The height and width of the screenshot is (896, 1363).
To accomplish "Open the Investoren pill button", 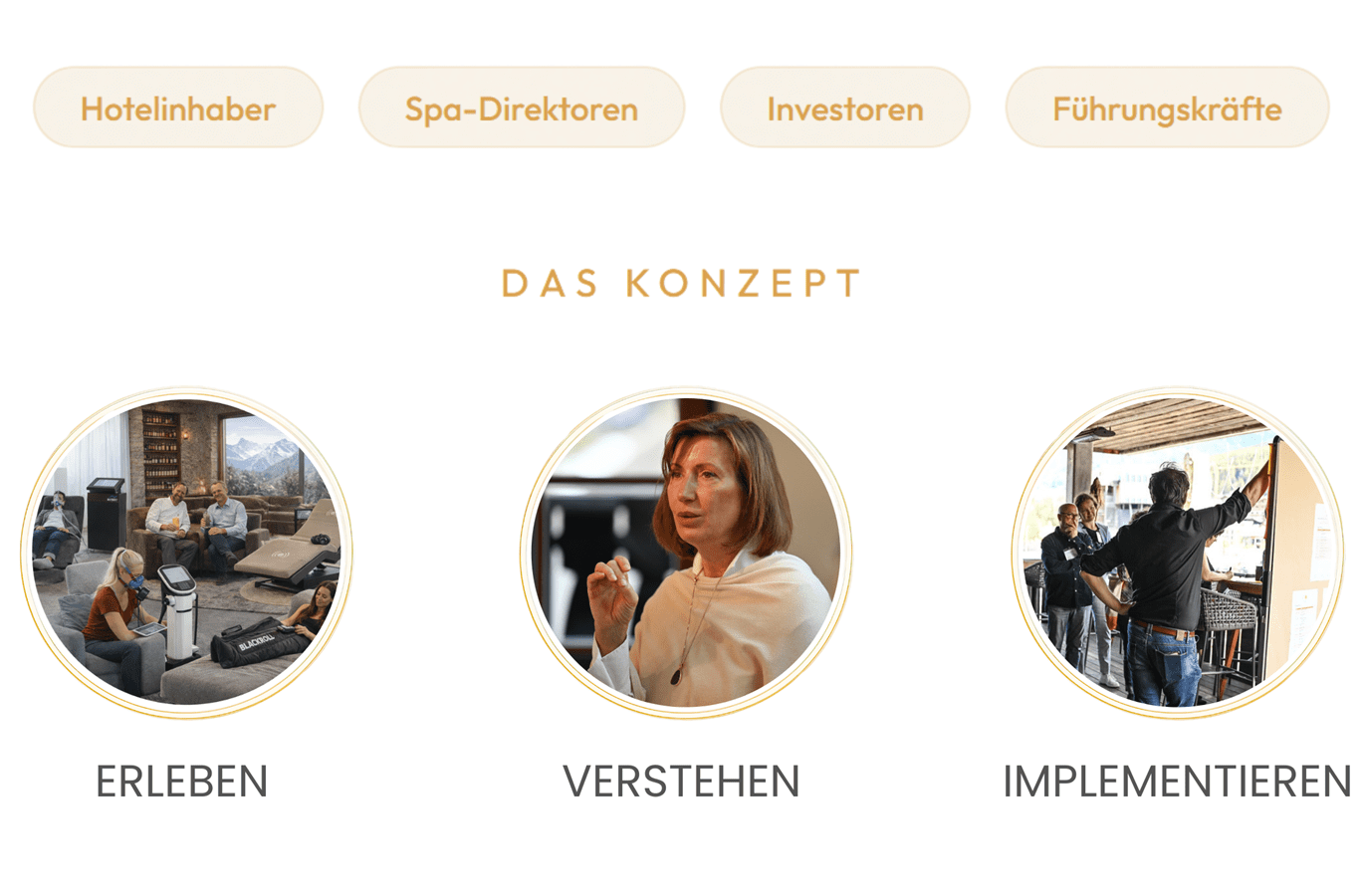I will coord(845,108).
